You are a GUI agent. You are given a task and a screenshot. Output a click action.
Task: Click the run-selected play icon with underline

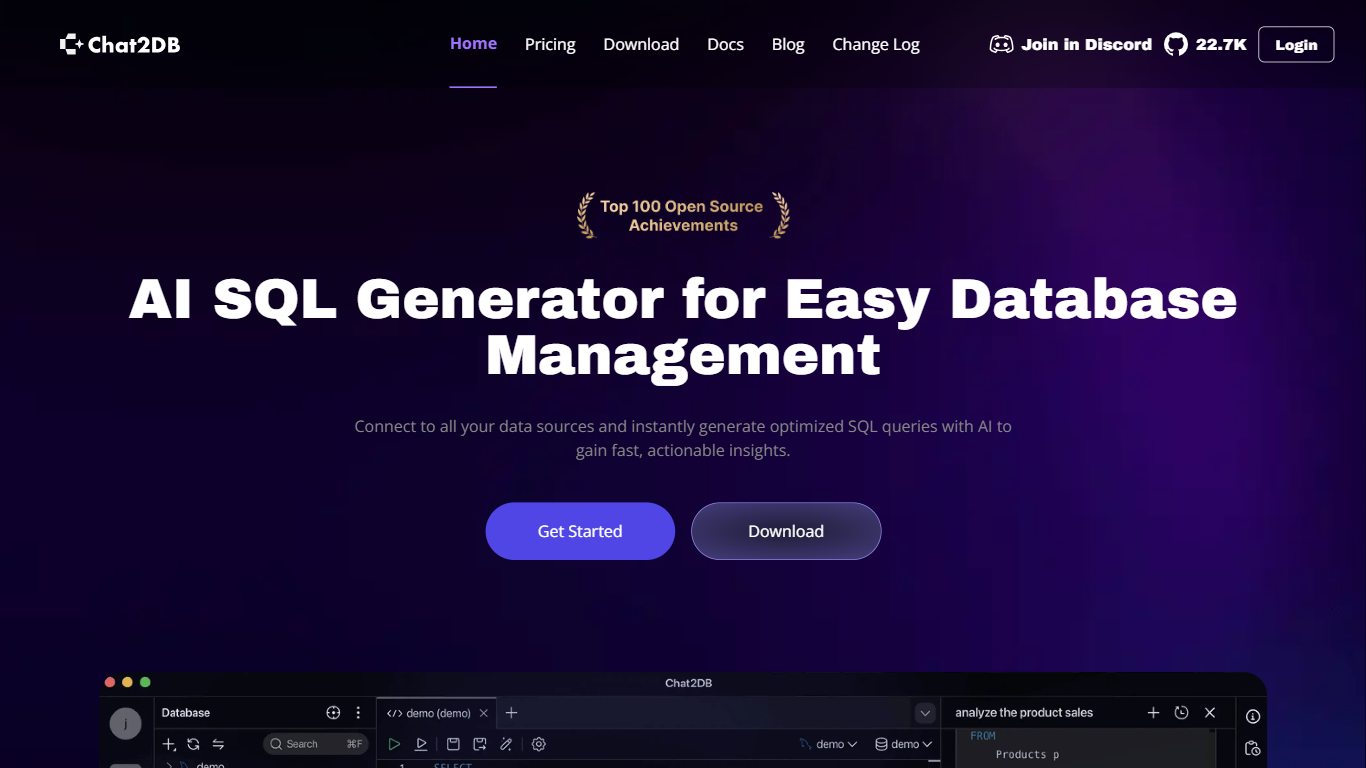point(422,744)
